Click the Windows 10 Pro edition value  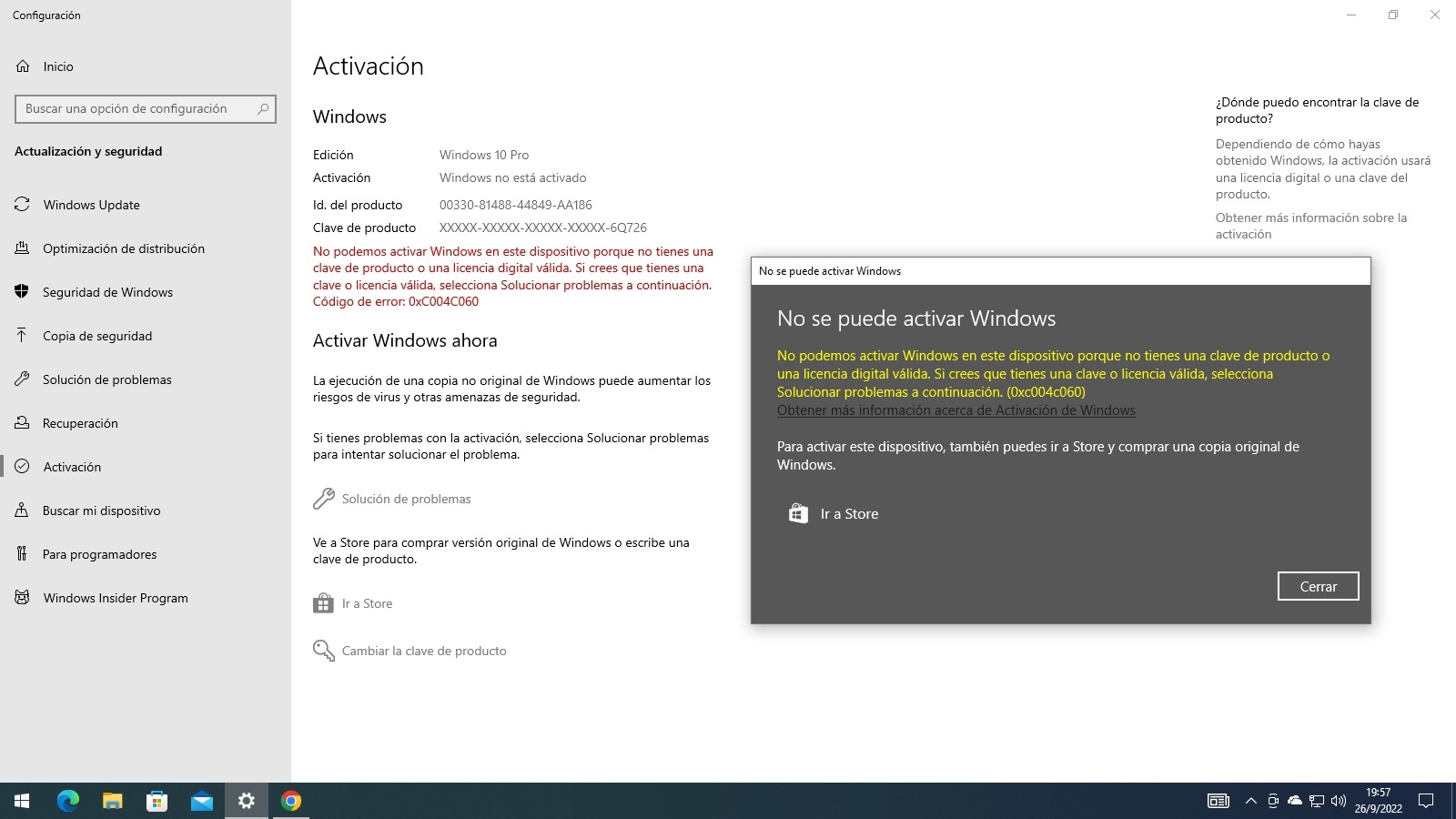pyautogui.click(x=484, y=155)
